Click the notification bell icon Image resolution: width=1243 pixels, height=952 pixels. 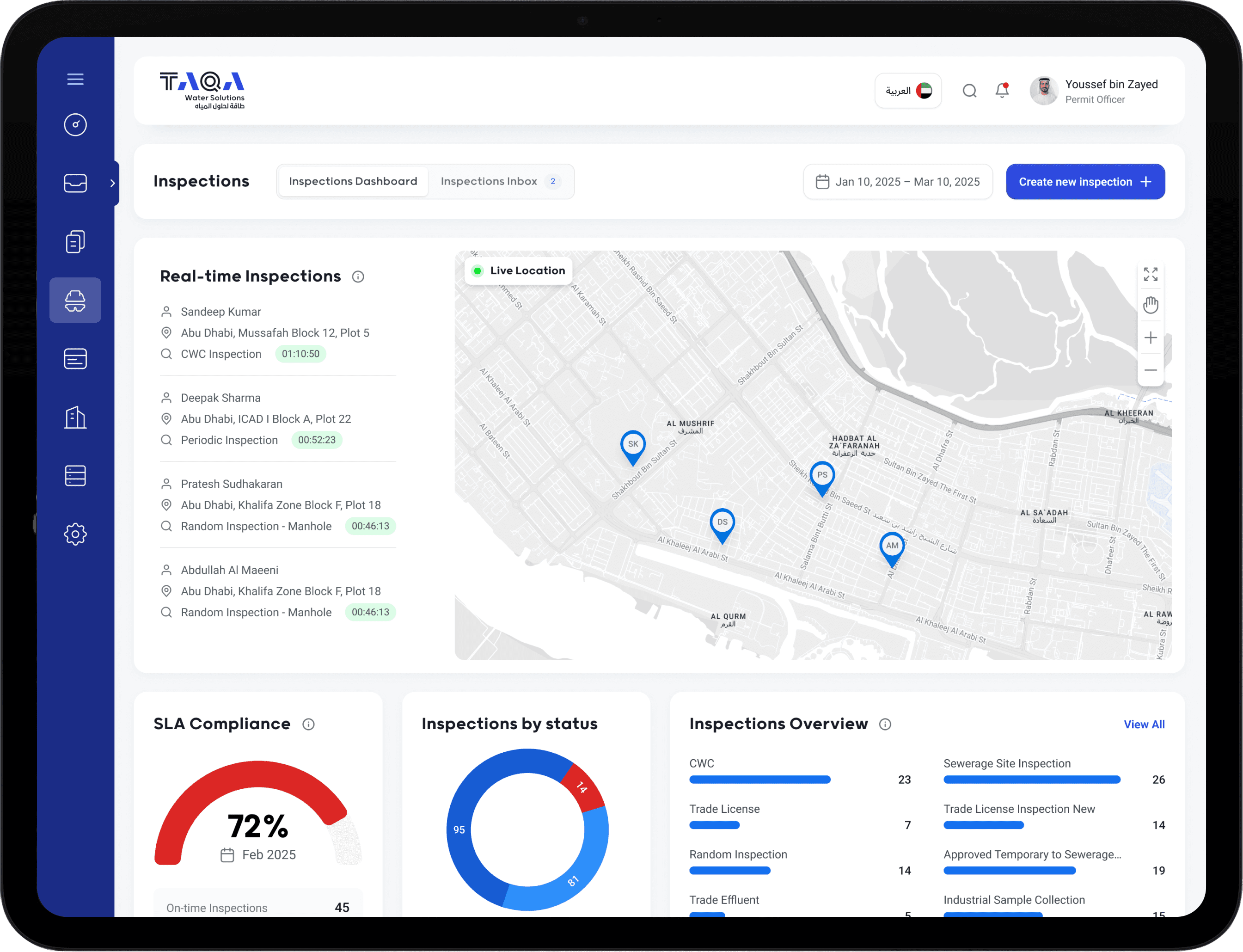1002,91
